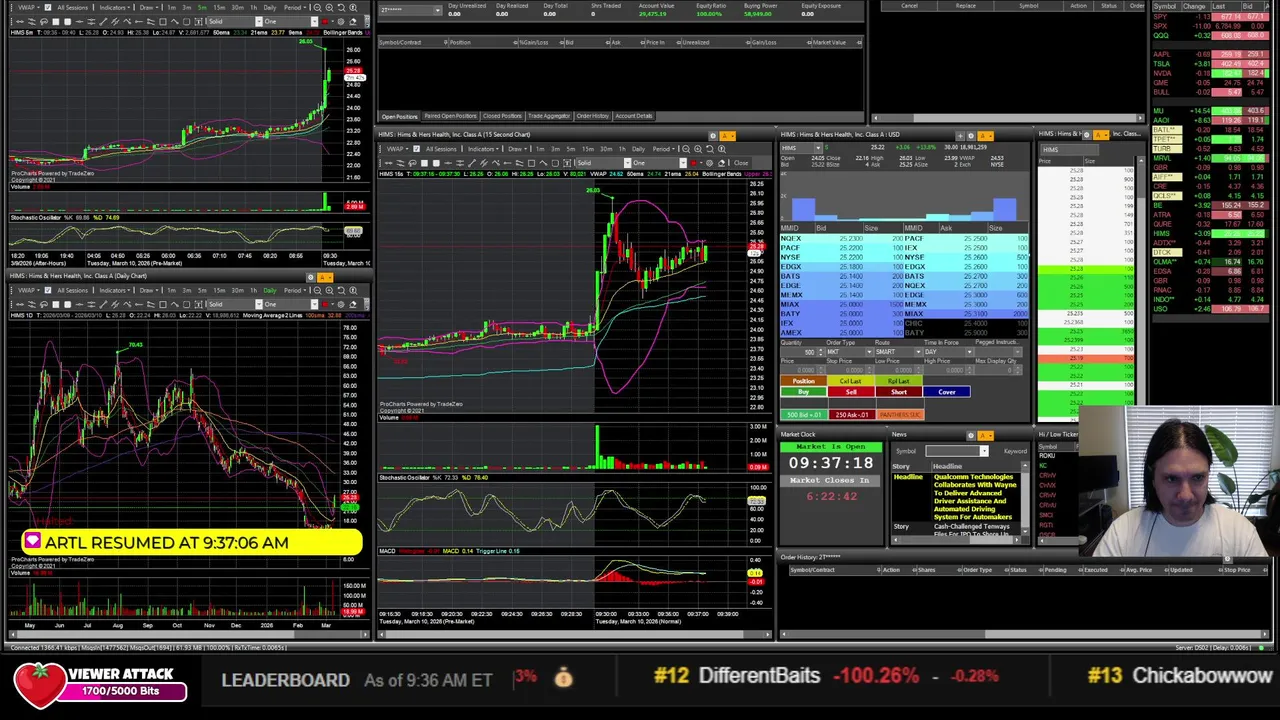Screen dimensions: 1280x720
Task: Expand the Indicators menu in the top-left 5m chart
Action: click(114, 8)
